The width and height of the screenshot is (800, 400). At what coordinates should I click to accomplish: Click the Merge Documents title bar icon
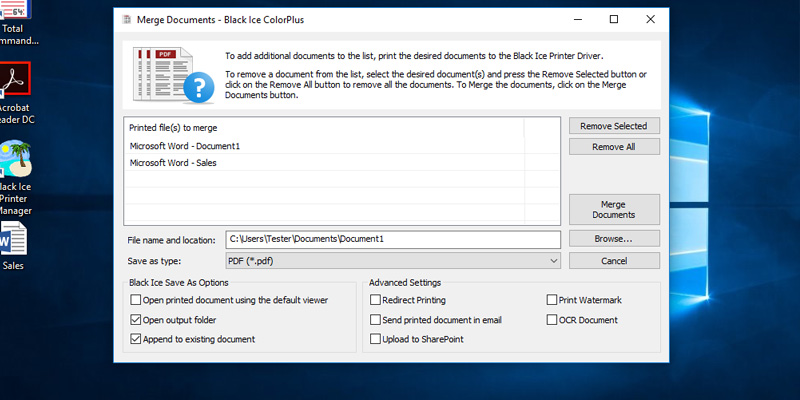[127, 19]
